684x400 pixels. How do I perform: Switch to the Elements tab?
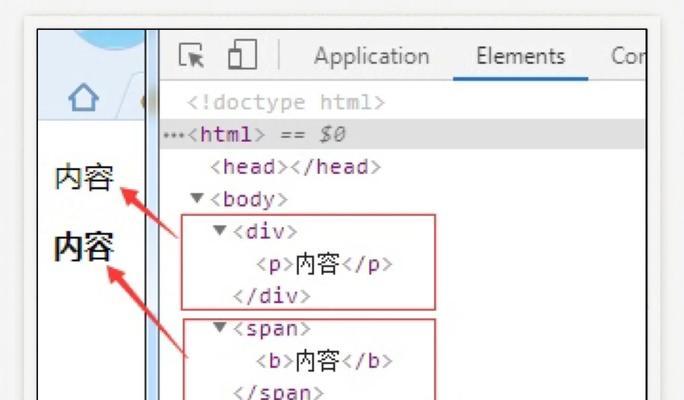coord(520,56)
